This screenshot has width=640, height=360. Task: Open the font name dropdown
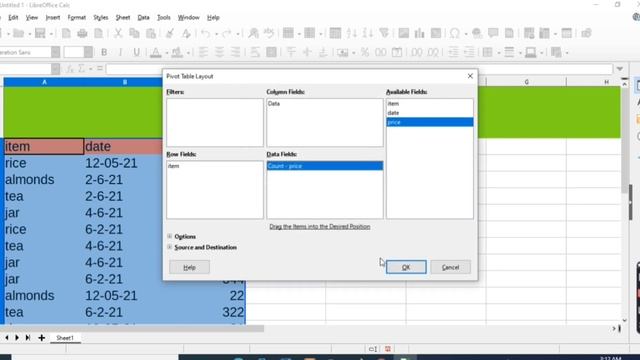(56, 52)
